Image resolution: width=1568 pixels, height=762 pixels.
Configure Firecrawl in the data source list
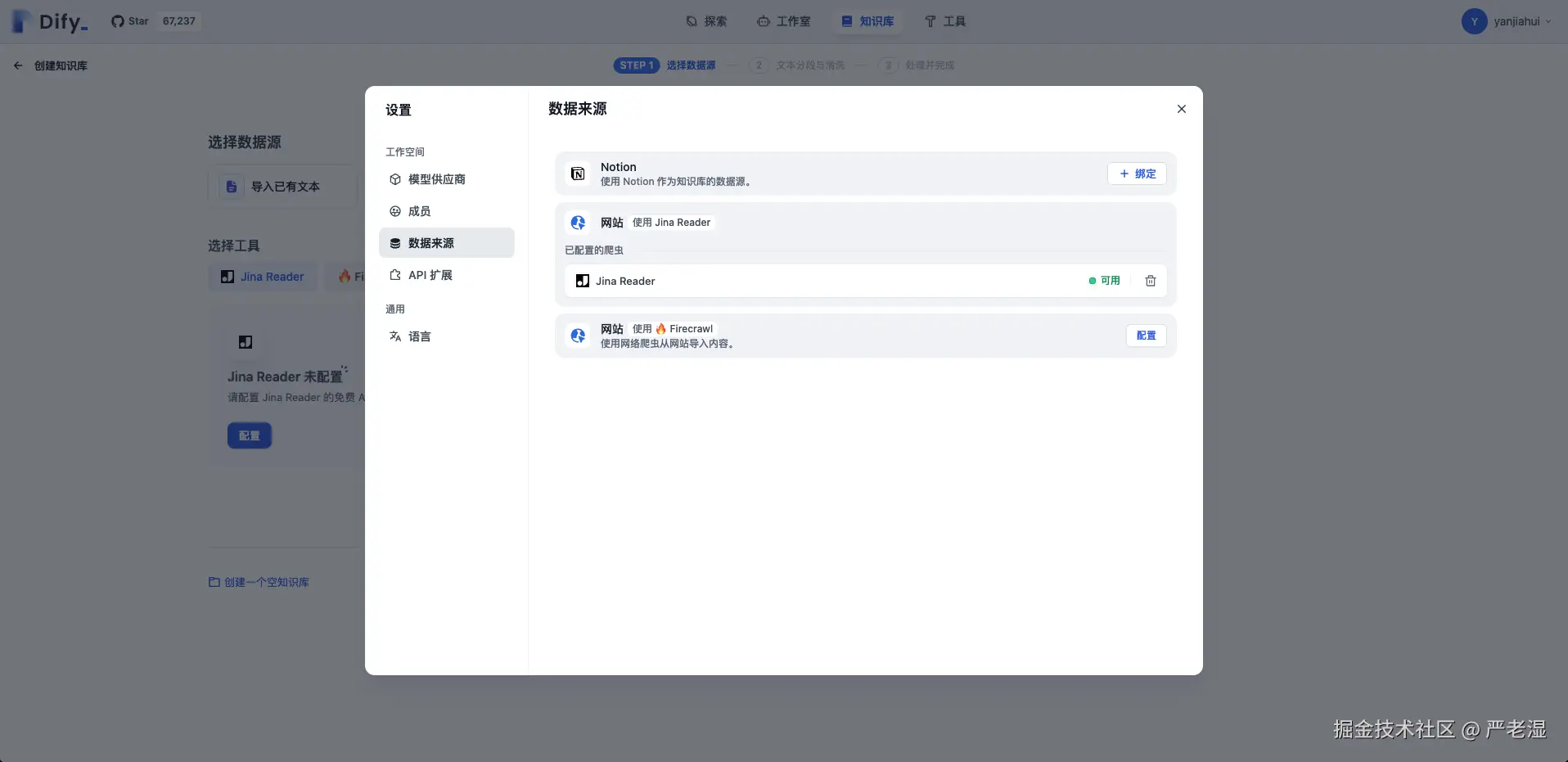tap(1146, 336)
